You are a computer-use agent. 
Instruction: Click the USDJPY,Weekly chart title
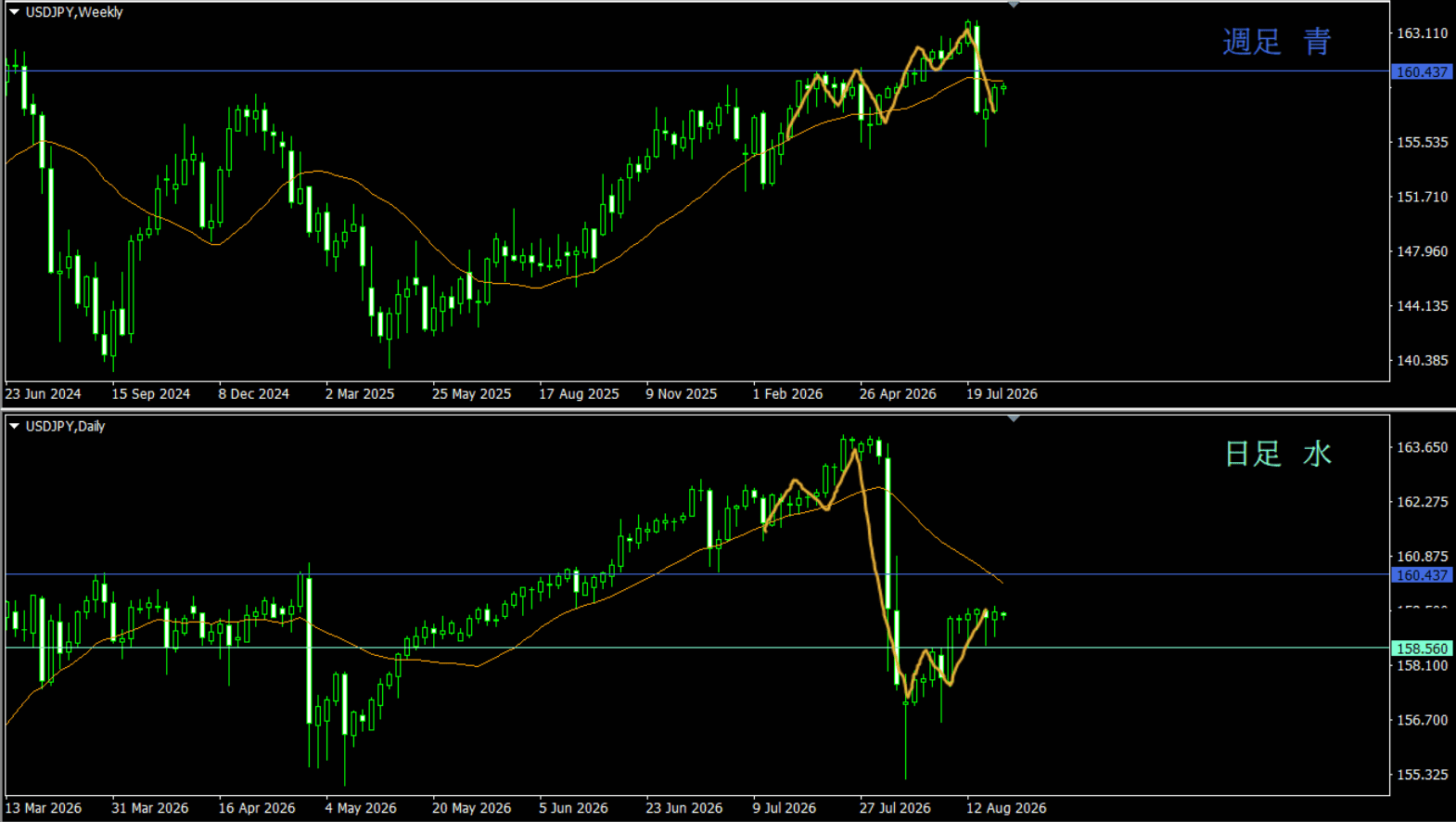coord(74,12)
